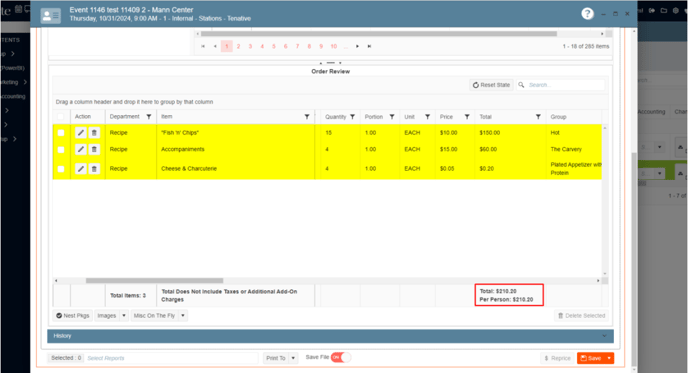
Task: Edit the Accompaniments row with pencil icon
Action: pos(81,149)
